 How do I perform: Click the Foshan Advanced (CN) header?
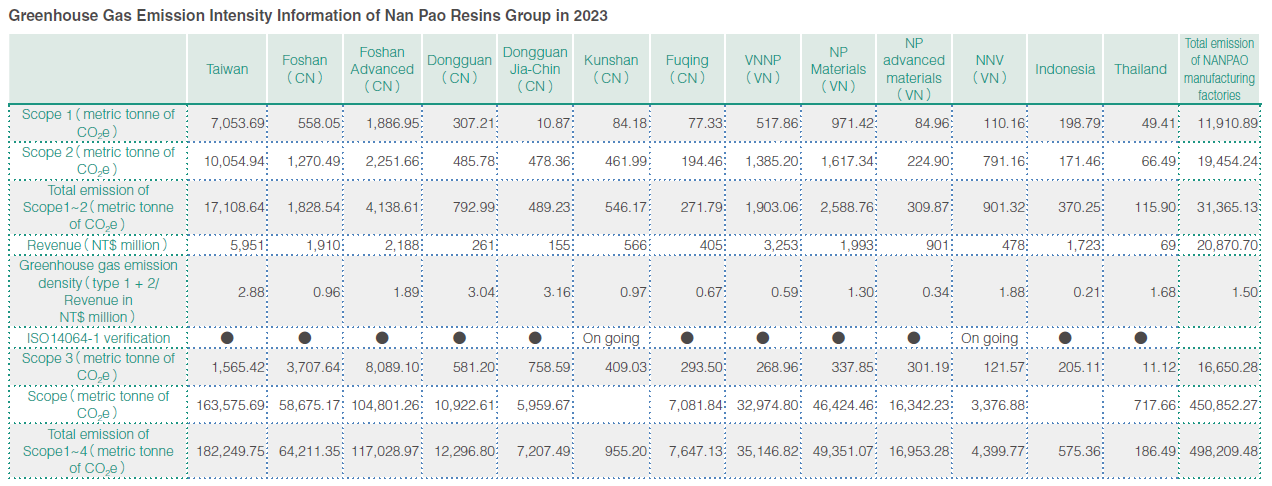pyautogui.click(x=382, y=69)
